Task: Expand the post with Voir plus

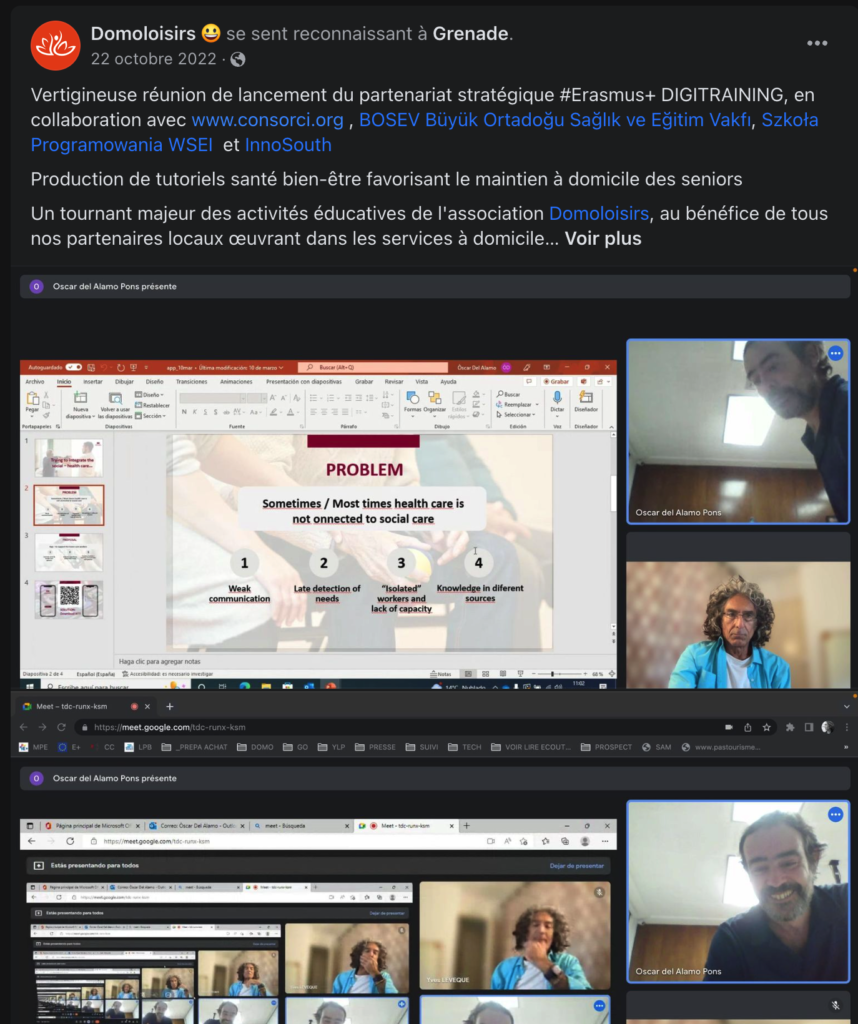Action: click(x=603, y=239)
